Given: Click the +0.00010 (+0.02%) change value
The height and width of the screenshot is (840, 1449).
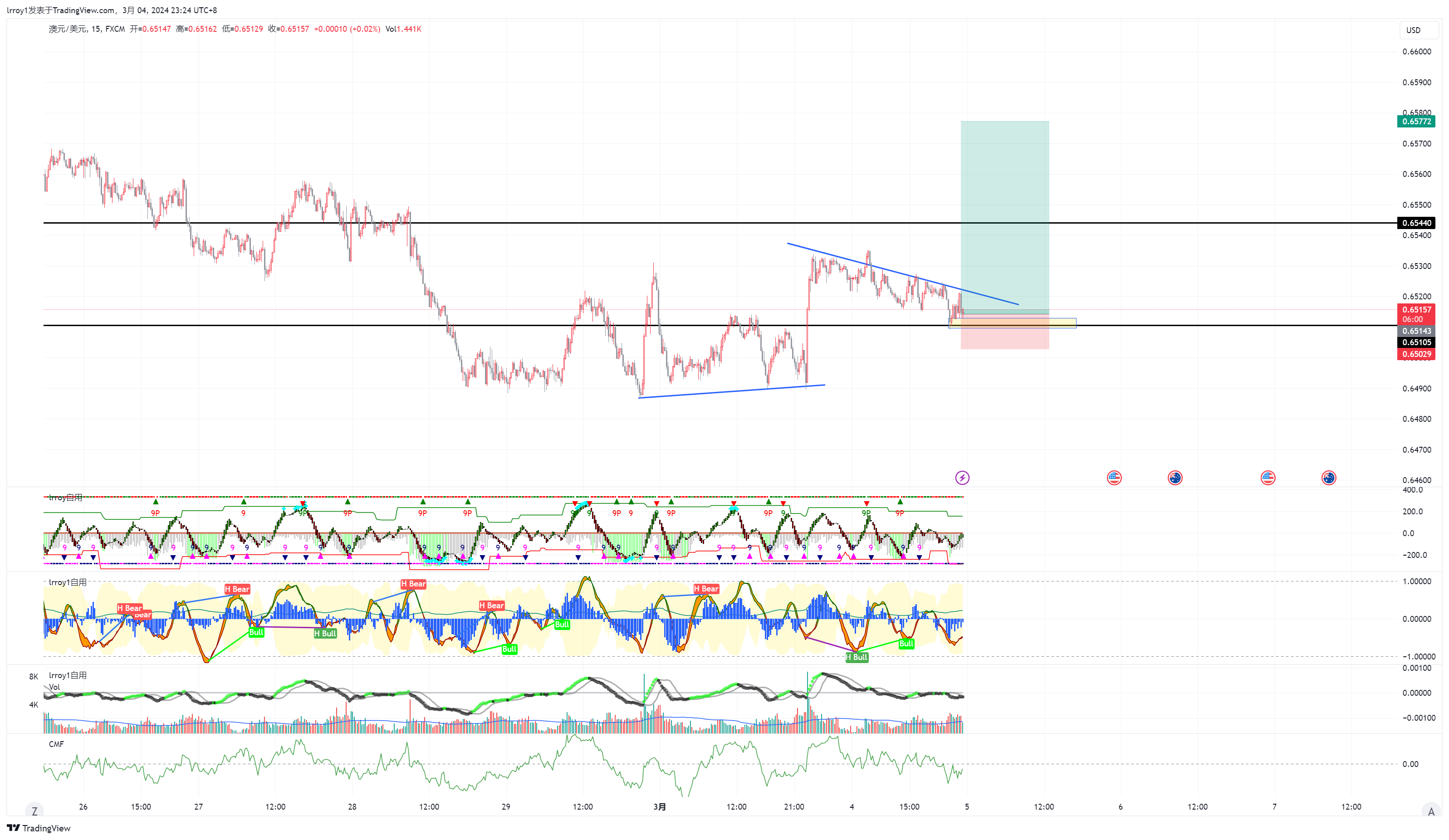Looking at the screenshot, I should tap(347, 29).
